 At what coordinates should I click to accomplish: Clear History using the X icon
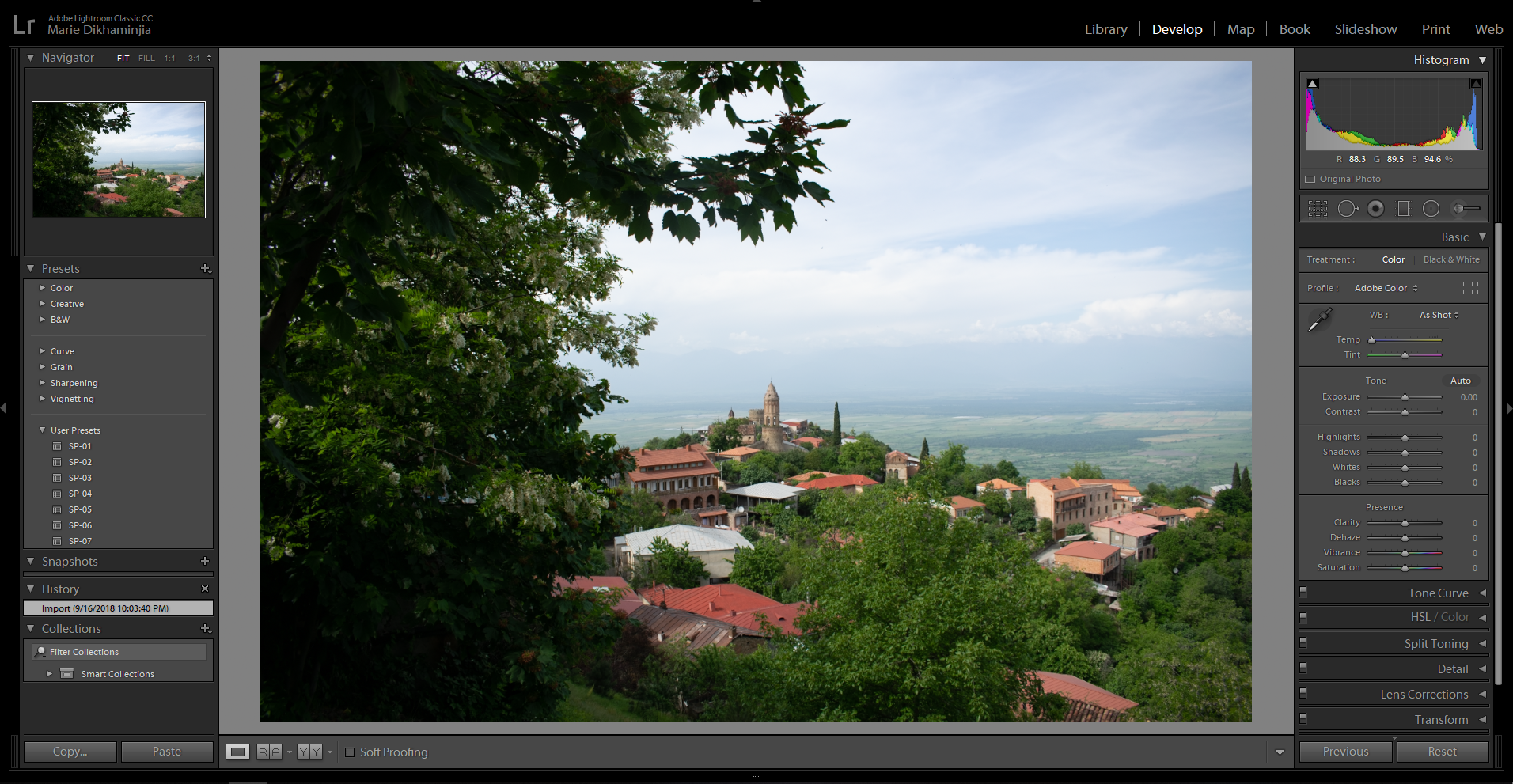point(205,589)
